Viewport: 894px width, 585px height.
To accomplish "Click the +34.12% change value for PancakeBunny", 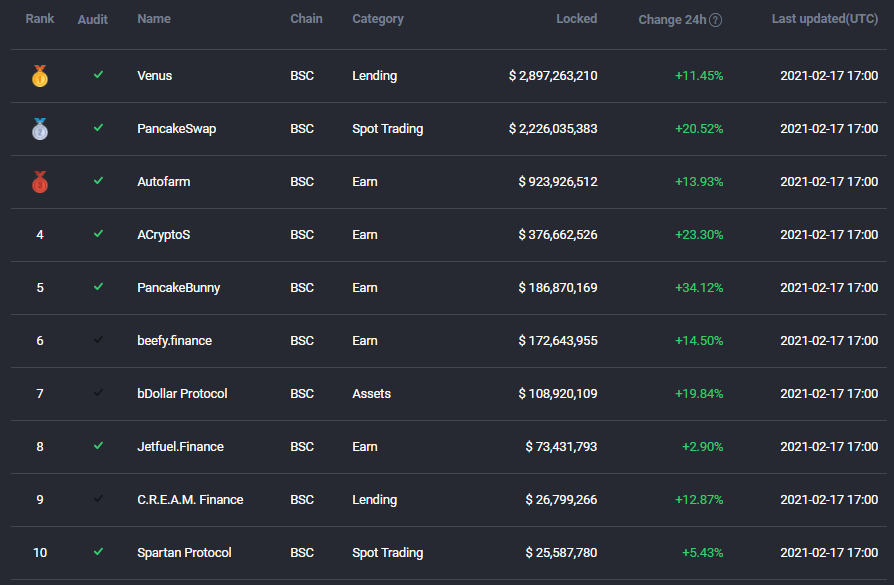I will pyautogui.click(x=699, y=288).
